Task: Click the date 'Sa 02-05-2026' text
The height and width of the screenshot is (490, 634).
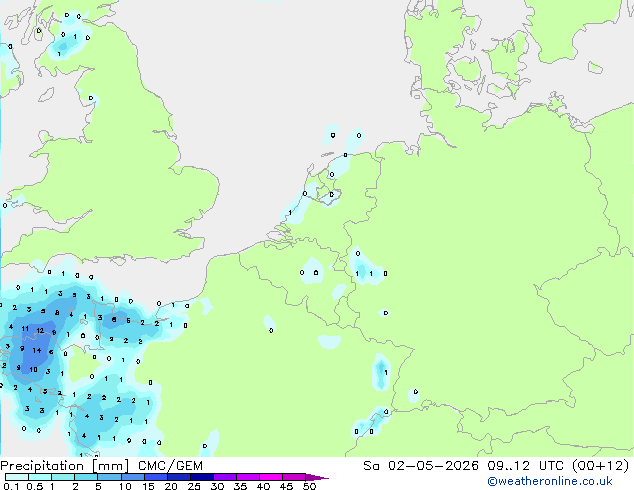Action: coord(421,466)
